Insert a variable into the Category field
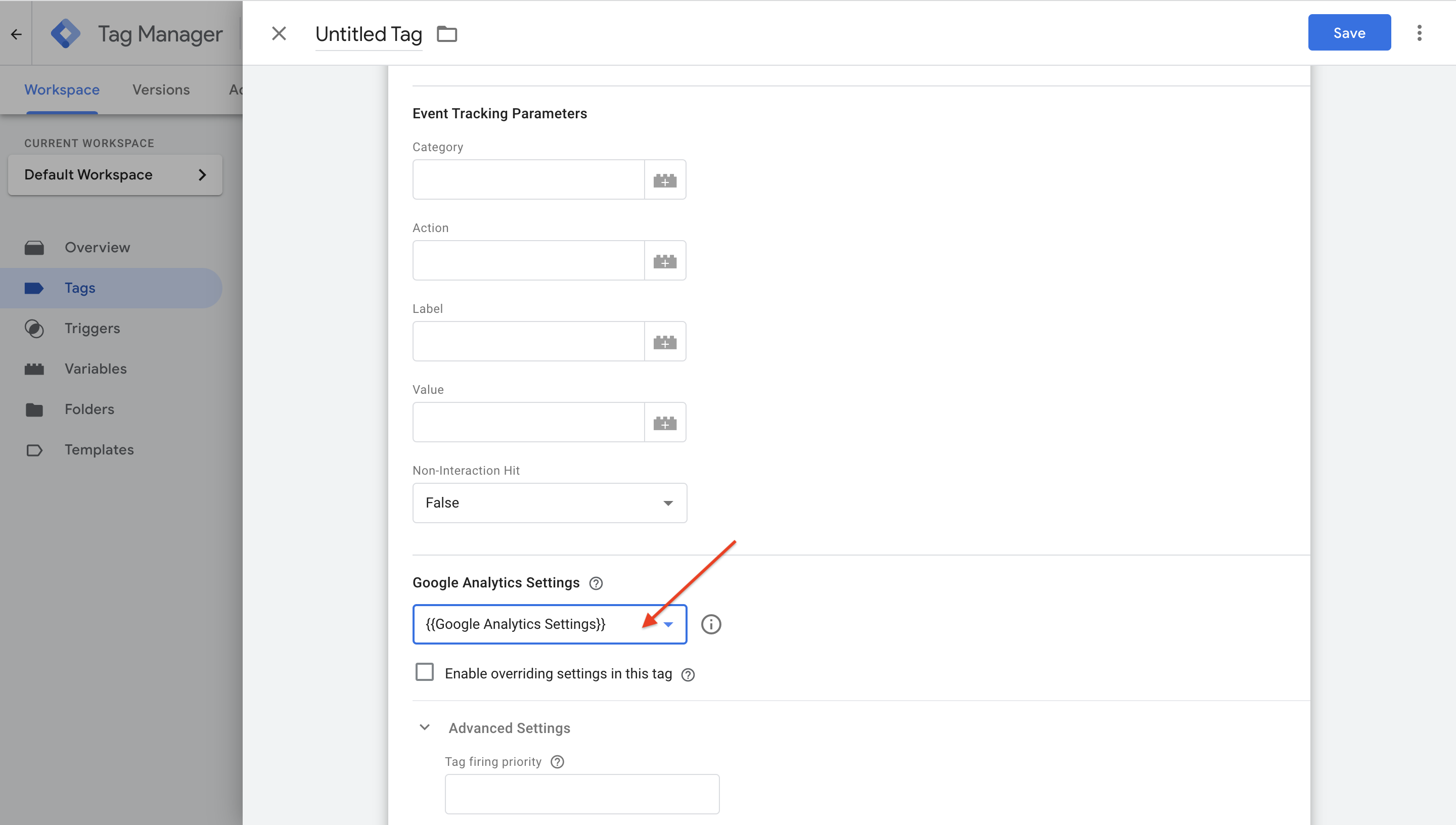The width and height of the screenshot is (1456, 825). point(665,179)
